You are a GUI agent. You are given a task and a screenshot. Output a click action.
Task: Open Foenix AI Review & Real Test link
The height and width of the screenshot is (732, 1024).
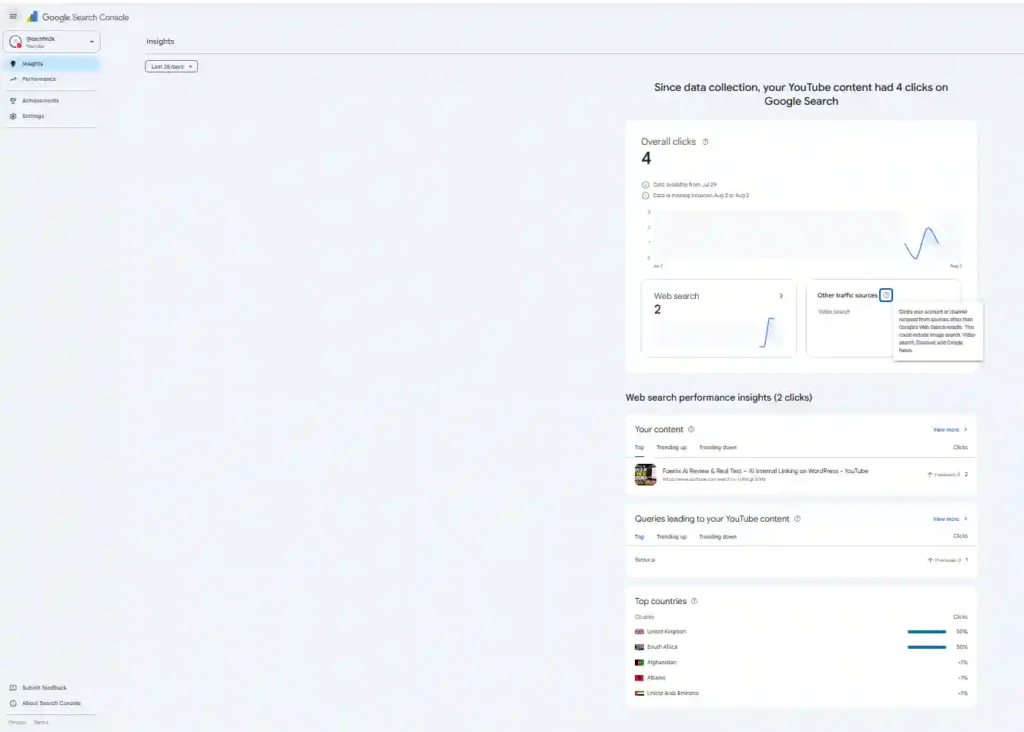(765, 471)
